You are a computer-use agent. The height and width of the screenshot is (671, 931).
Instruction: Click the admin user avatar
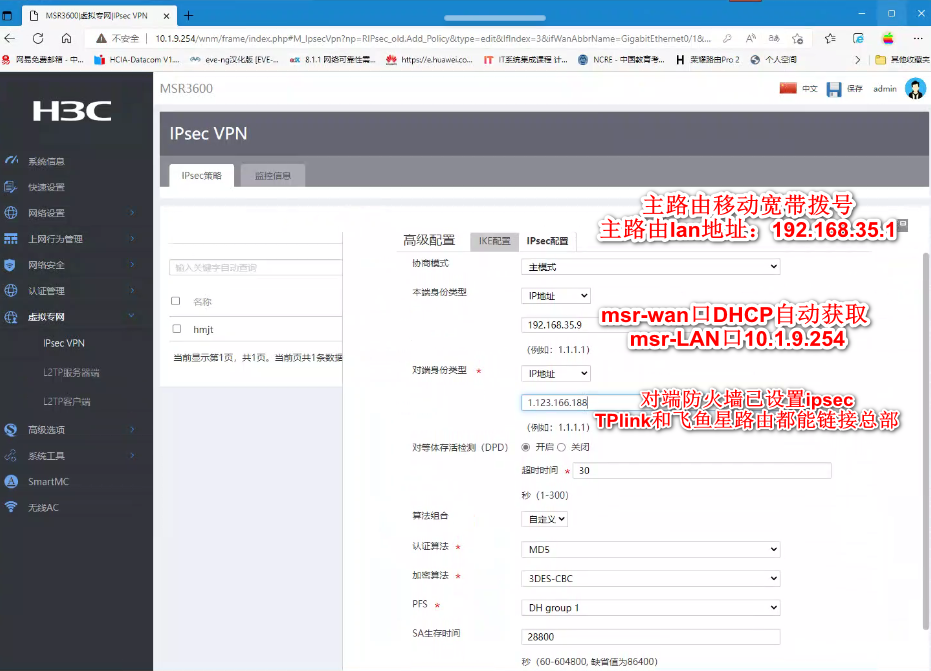915,88
